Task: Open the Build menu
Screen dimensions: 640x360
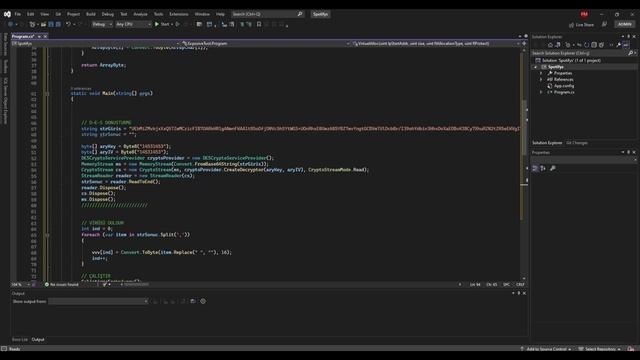Action: (x=91, y=14)
